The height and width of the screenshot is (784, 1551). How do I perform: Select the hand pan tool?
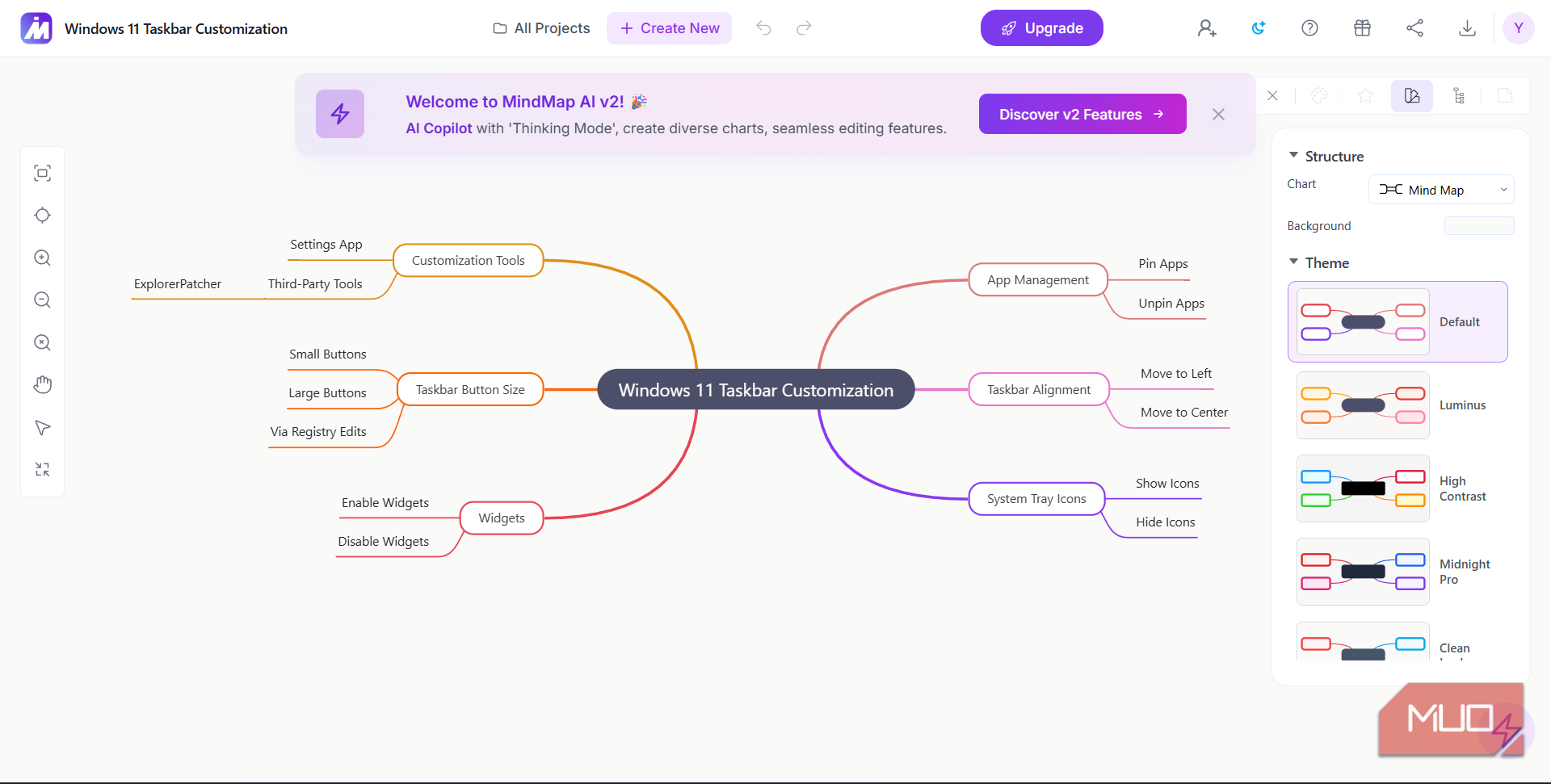pyautogui.click(x=43, y=384)
